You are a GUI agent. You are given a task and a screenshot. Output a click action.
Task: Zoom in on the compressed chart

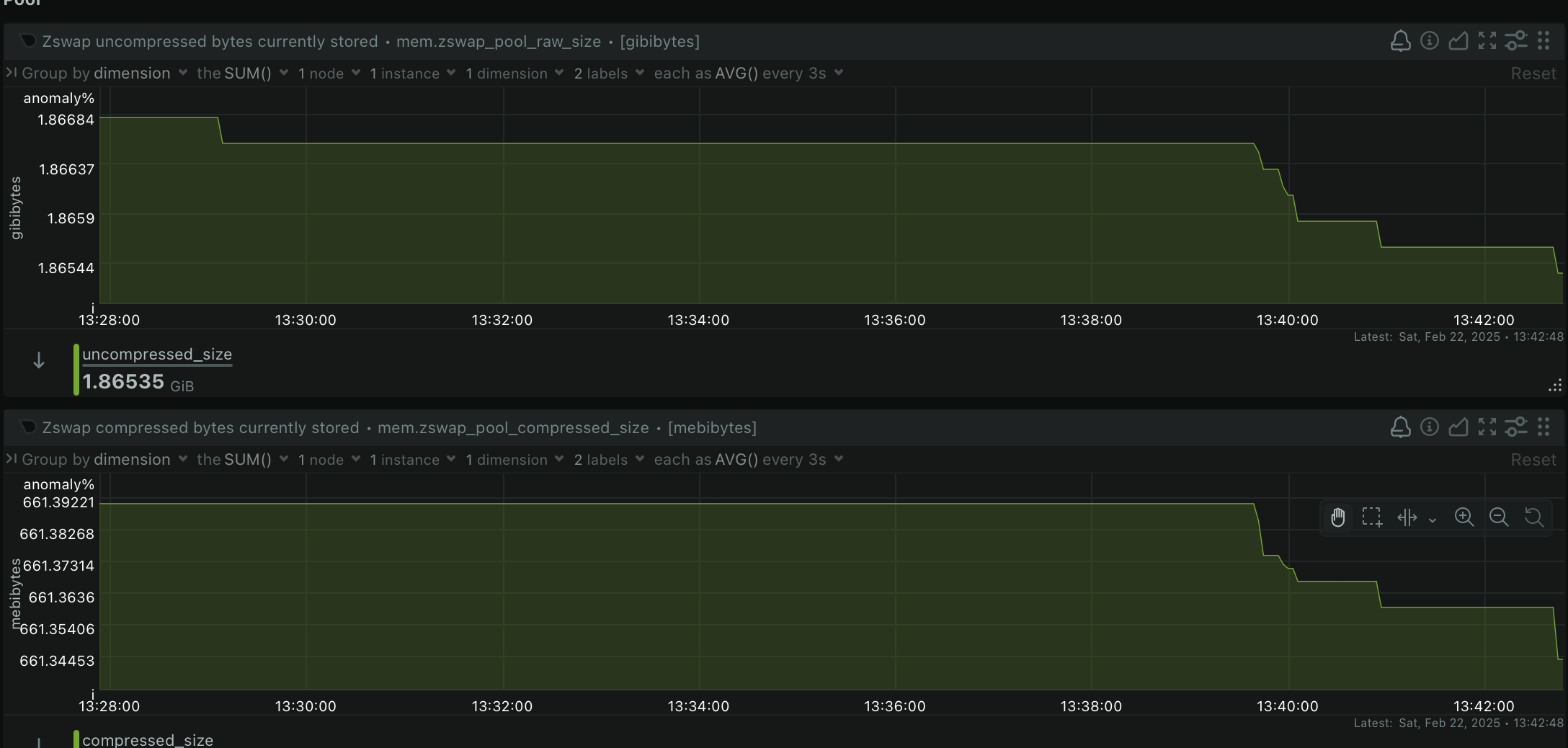tap(1464, 517)
